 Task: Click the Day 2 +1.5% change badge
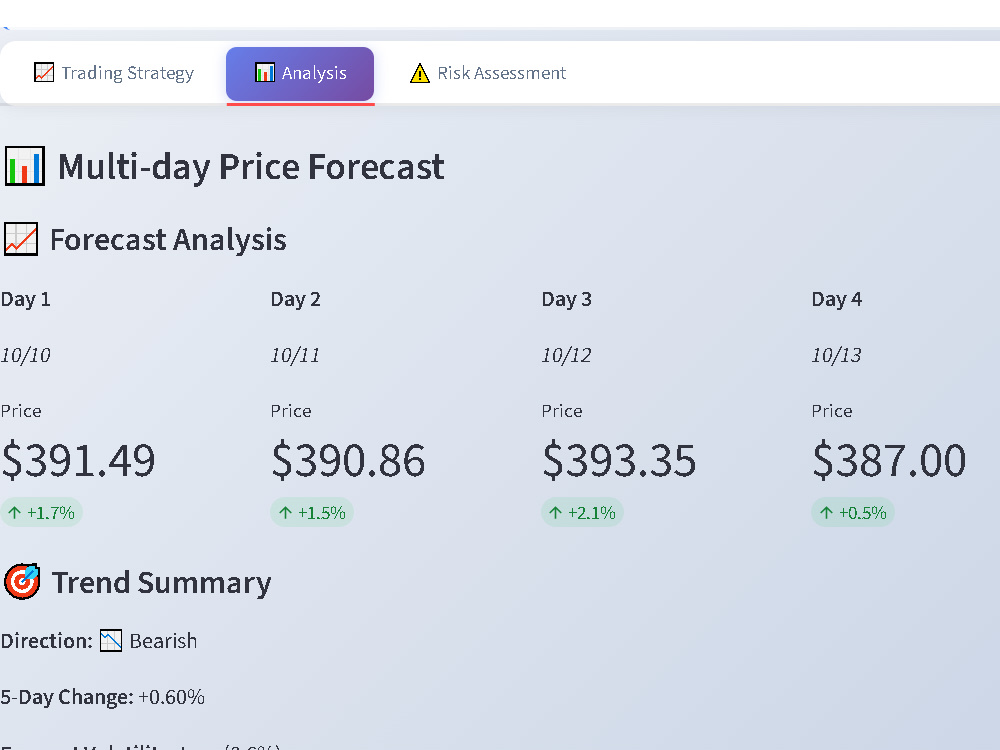click(312, 513)
